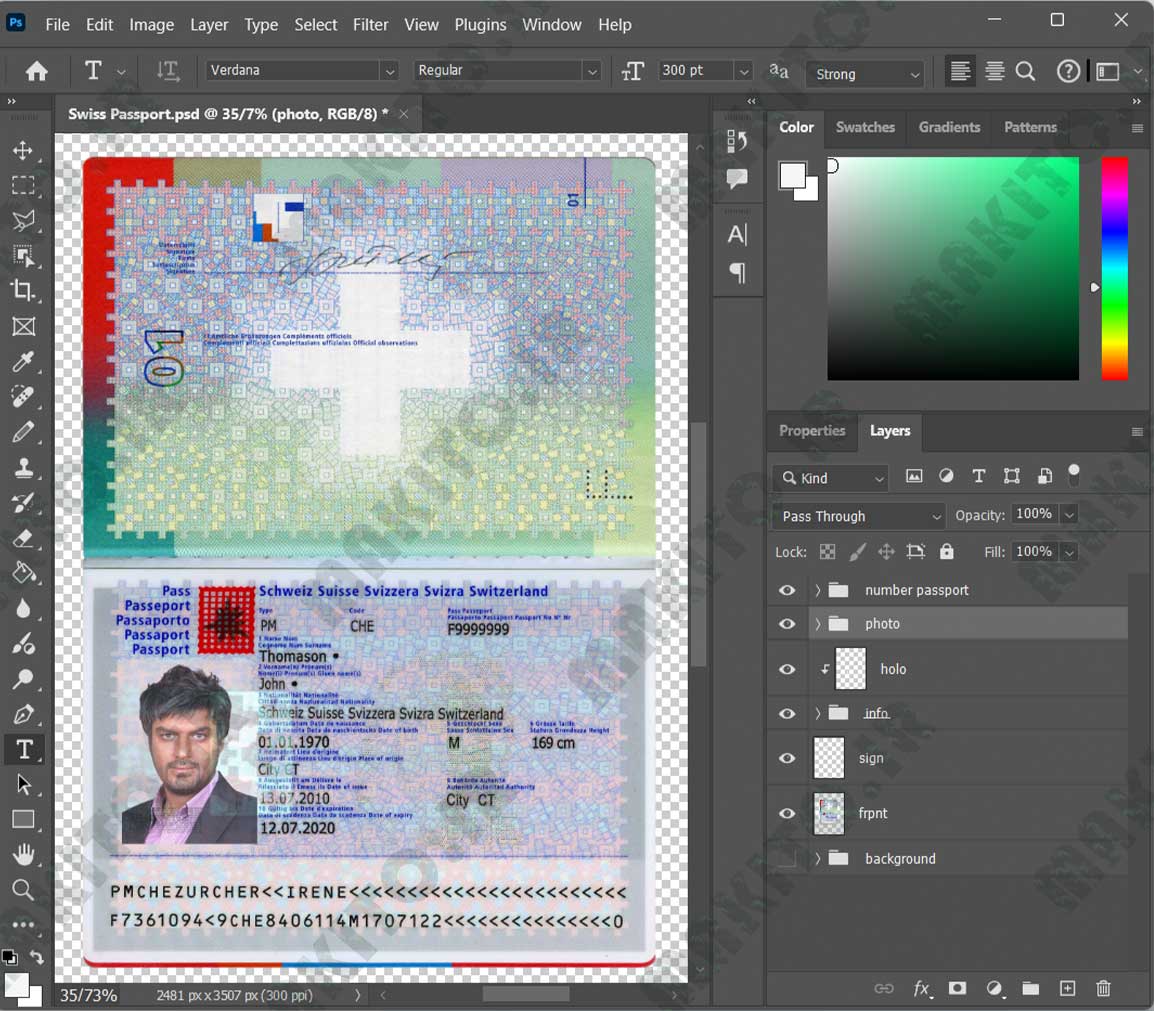1154x1011 pixels.
Task: Open the Filter menu
Action: [370, 24]
